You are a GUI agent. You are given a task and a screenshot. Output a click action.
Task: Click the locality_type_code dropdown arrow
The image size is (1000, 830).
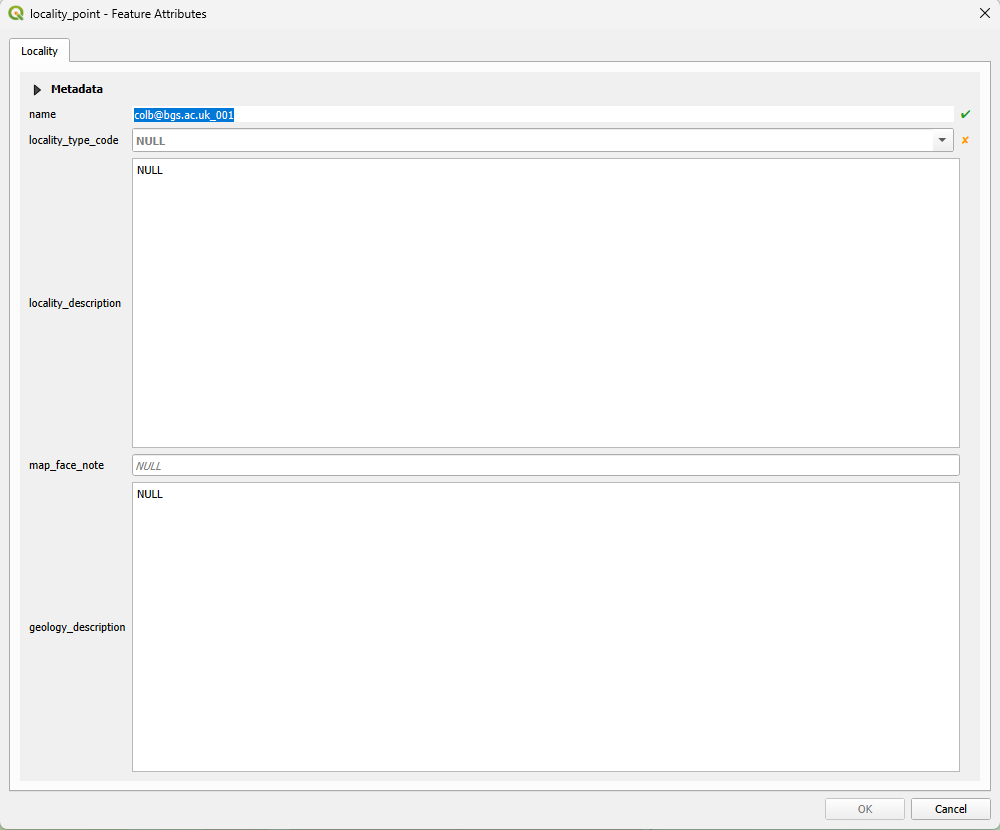[942, 140]
